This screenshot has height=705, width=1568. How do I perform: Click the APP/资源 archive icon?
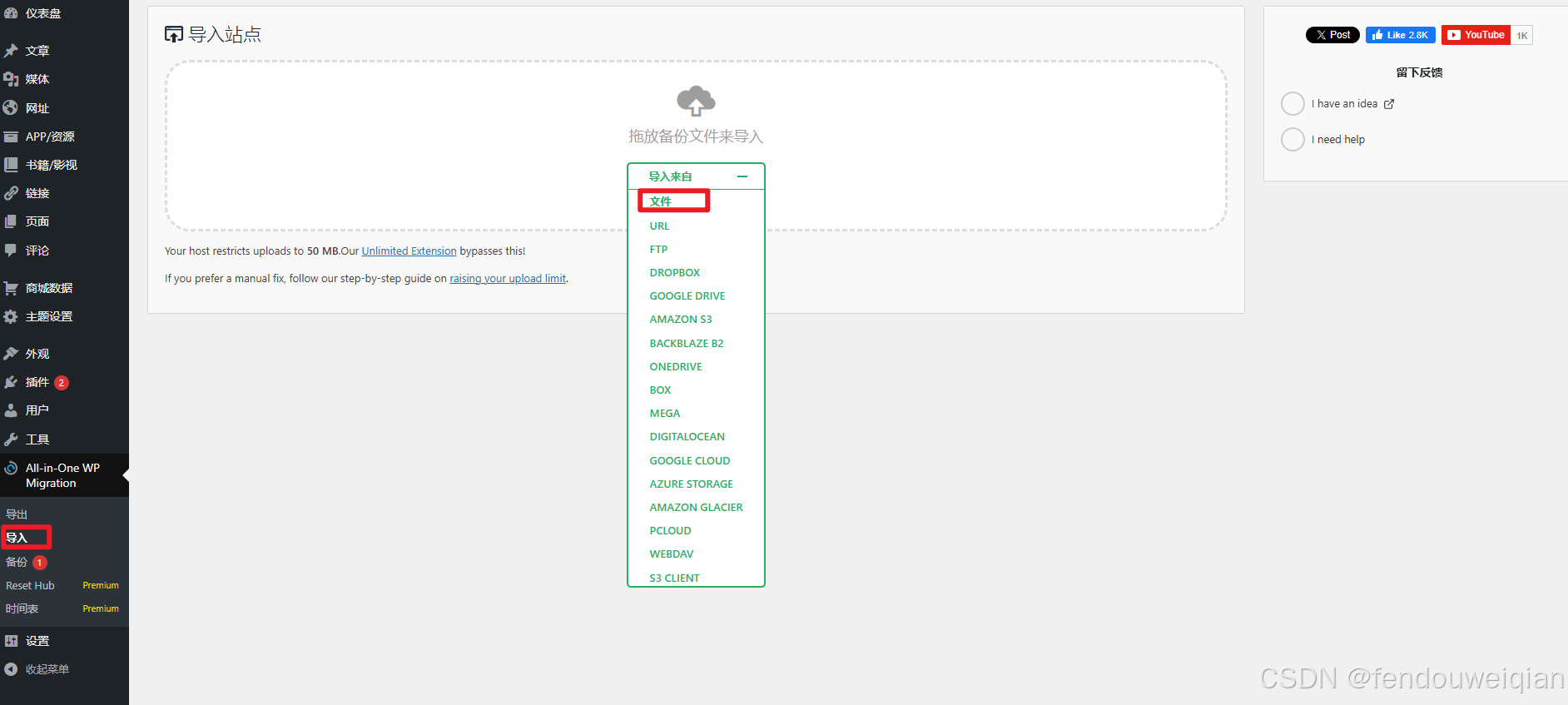click(x=11, y=137)
